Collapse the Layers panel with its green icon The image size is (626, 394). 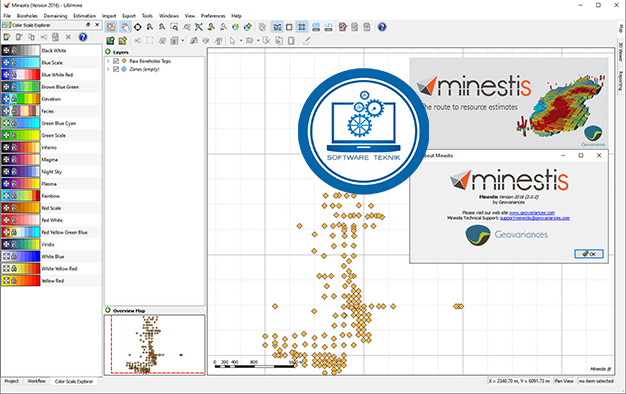(x=108, y=52)
